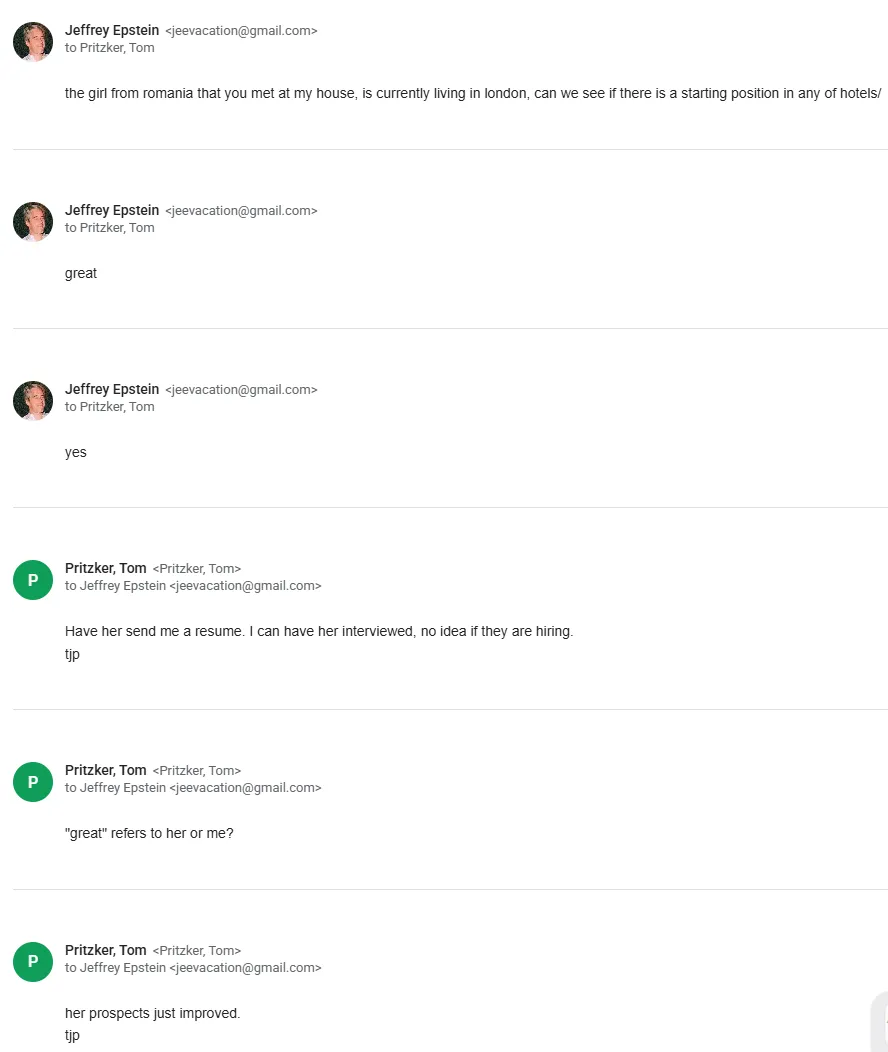
Task: Click the green P avatar on the resume message
Action: point(33,580)
